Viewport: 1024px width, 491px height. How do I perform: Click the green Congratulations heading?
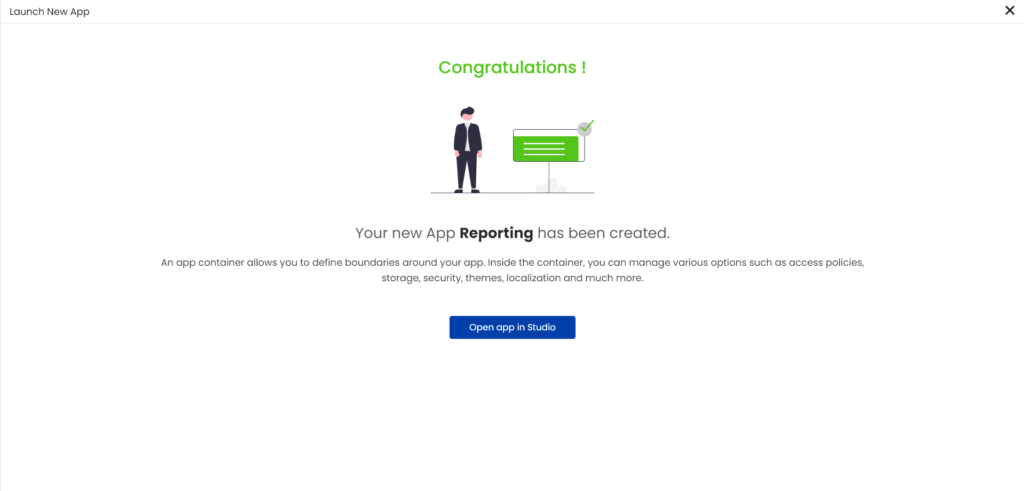(512, 68)
